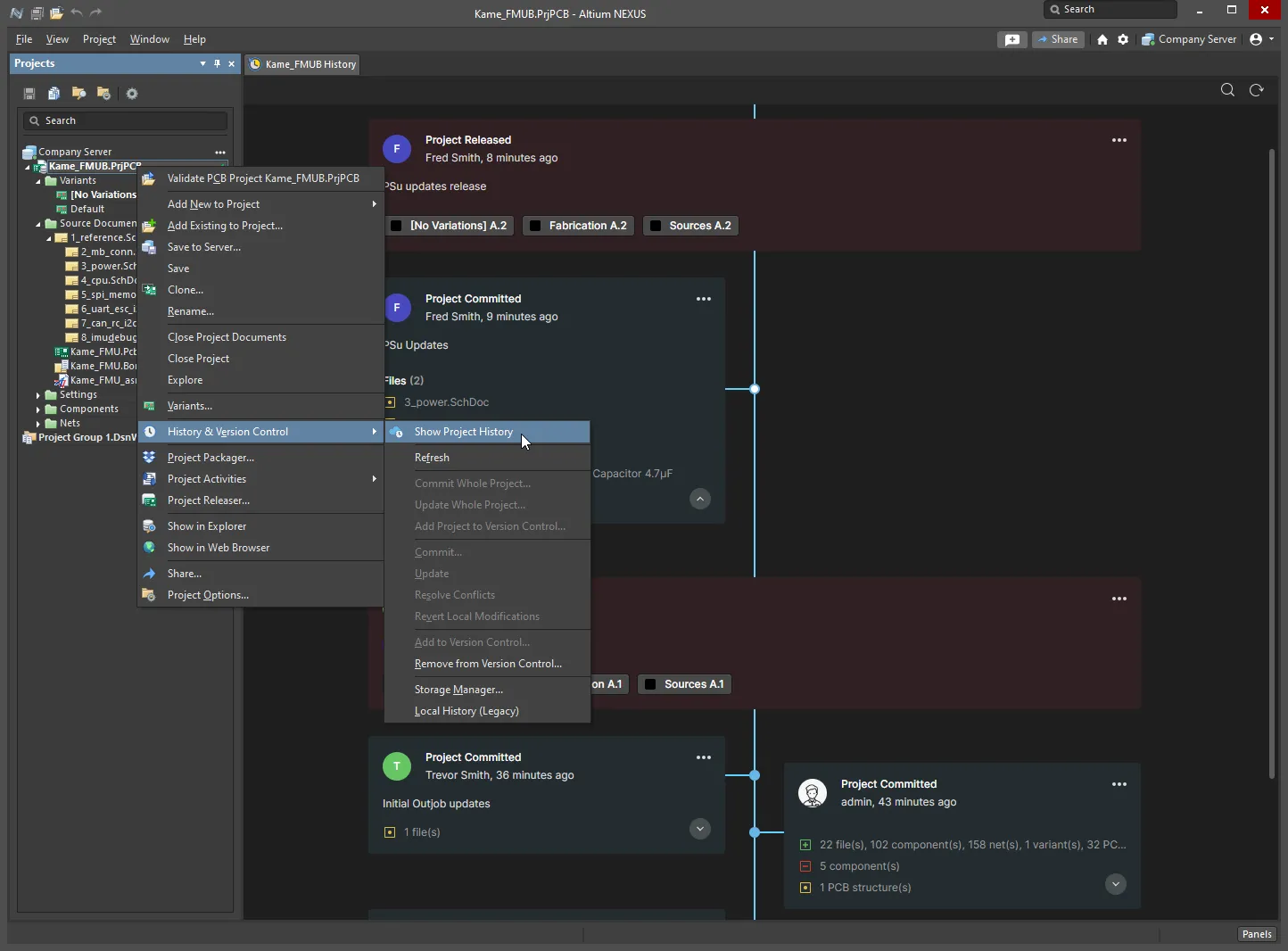The height and width of the screenshot is (951, 1288).
Task: Click the Projects panel Search field
Action: [125, 120]
